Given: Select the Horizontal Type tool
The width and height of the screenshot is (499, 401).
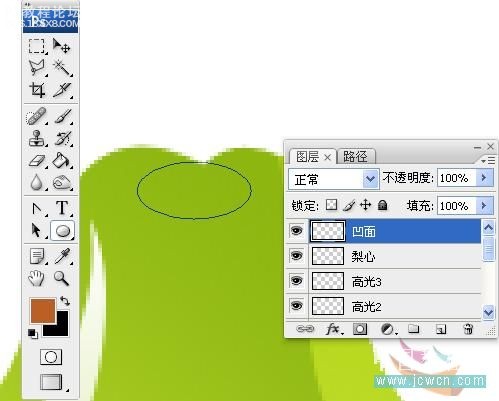Looking at the screenshot, I should pyautogui.click(x=62, y=208).
